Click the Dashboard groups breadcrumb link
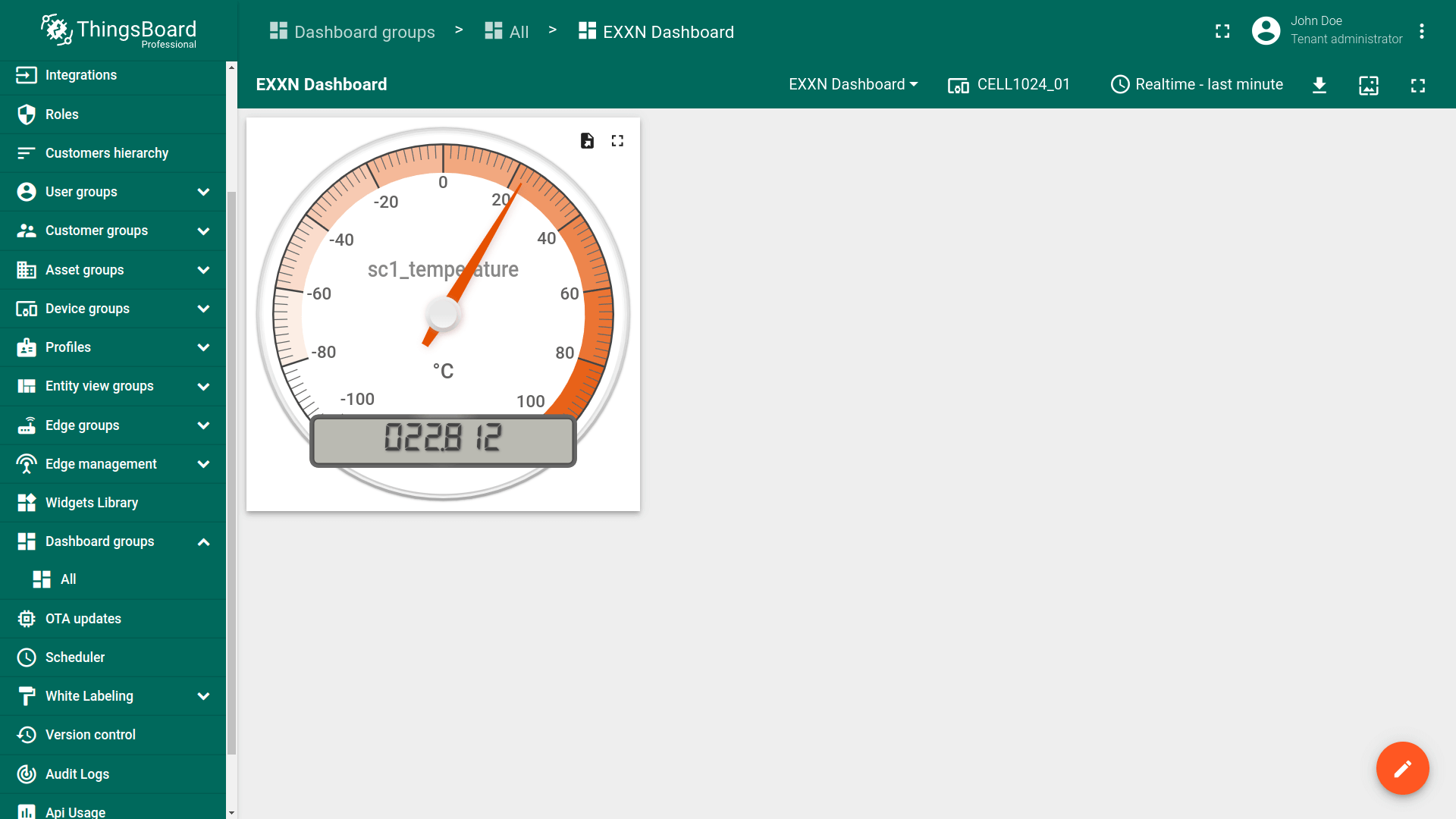This screenshot has height=819, width=1456. click(353, 32)
